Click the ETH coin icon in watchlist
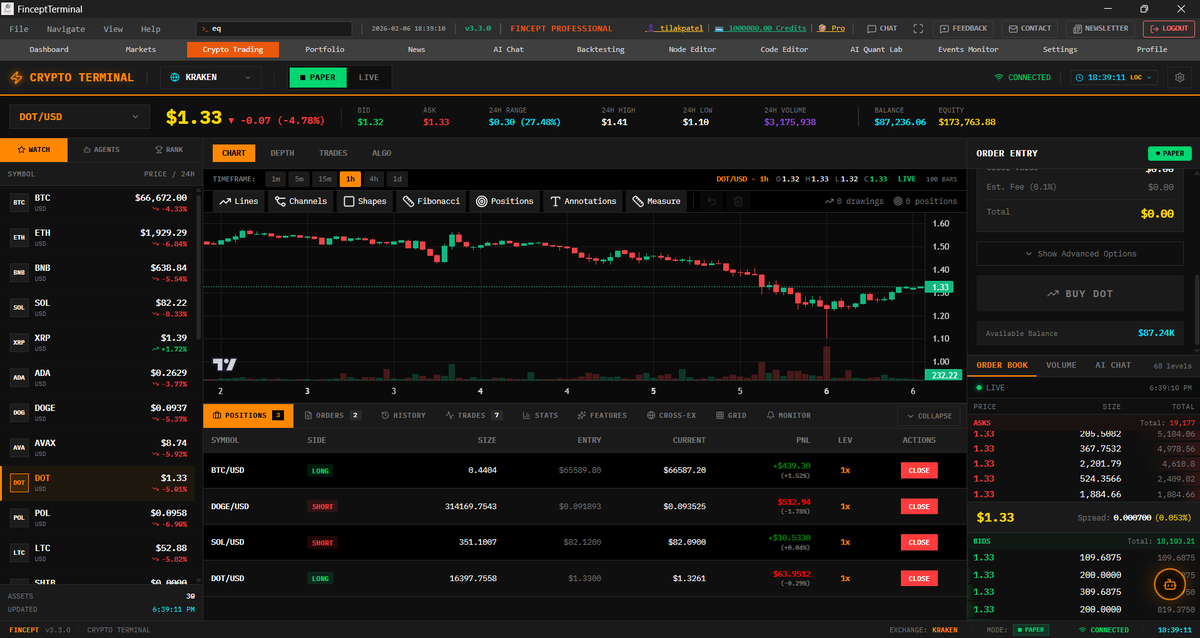Image resolution: width=1200 pixels, height=638 pixels. 18,237
